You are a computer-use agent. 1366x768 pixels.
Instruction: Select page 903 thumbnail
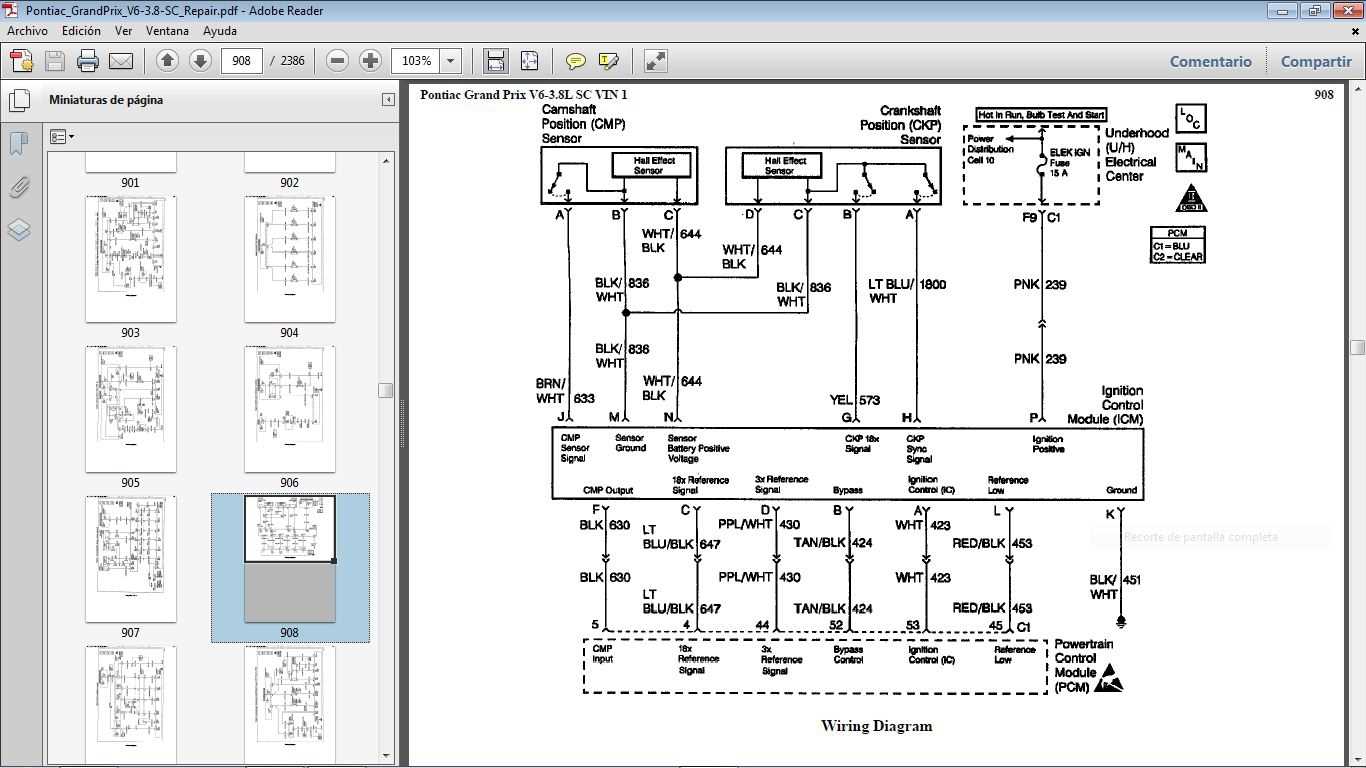point(130,259)
